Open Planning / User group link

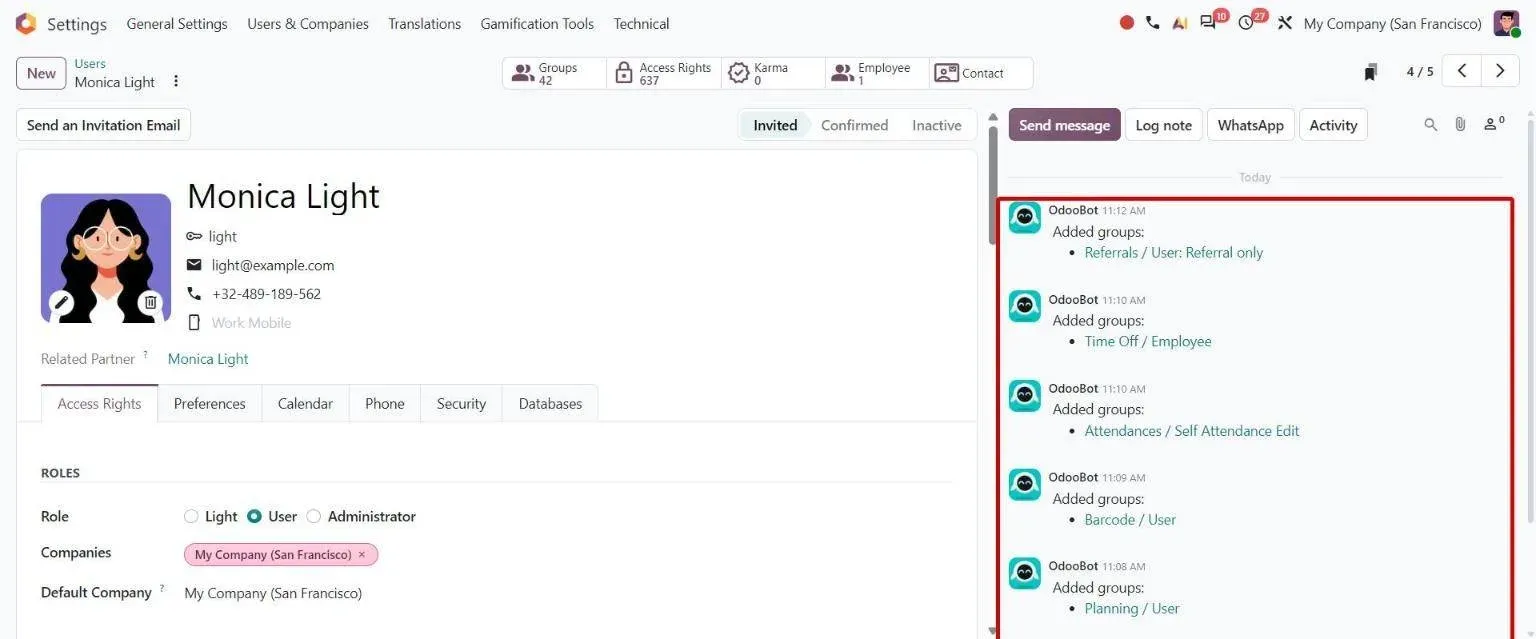click(1132, 608)
